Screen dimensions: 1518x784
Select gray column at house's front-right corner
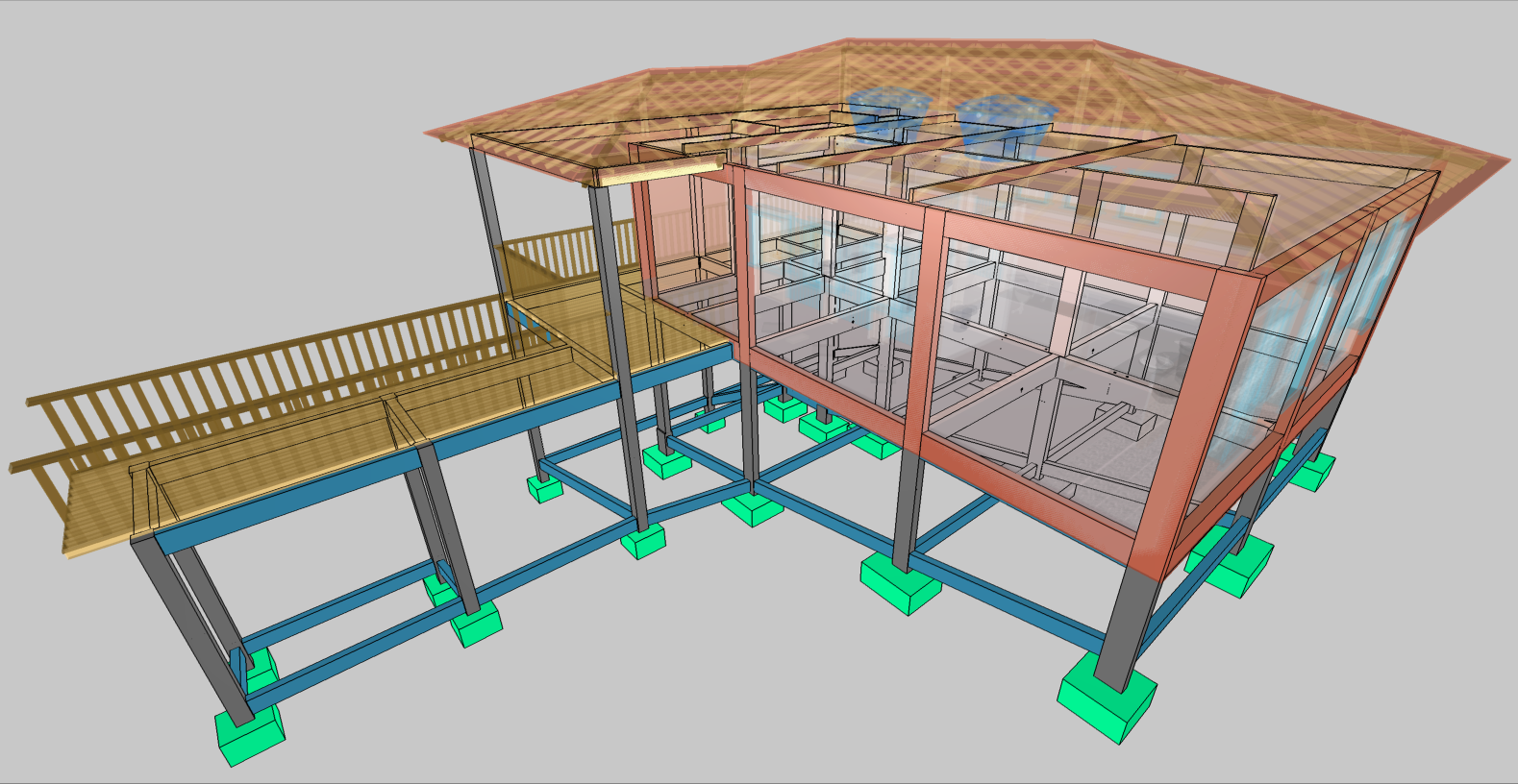(1129, 625)
